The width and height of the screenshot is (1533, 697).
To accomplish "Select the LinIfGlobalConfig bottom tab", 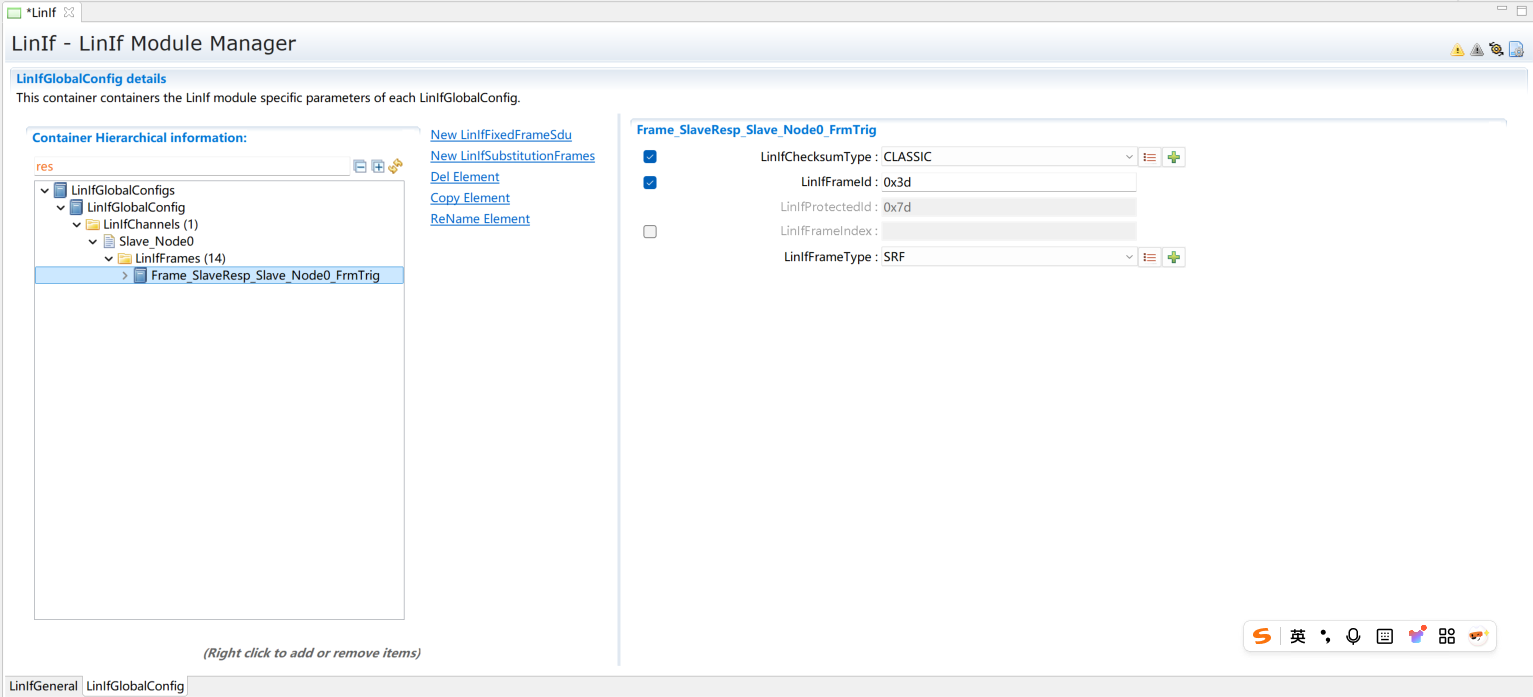I will 135,686.
